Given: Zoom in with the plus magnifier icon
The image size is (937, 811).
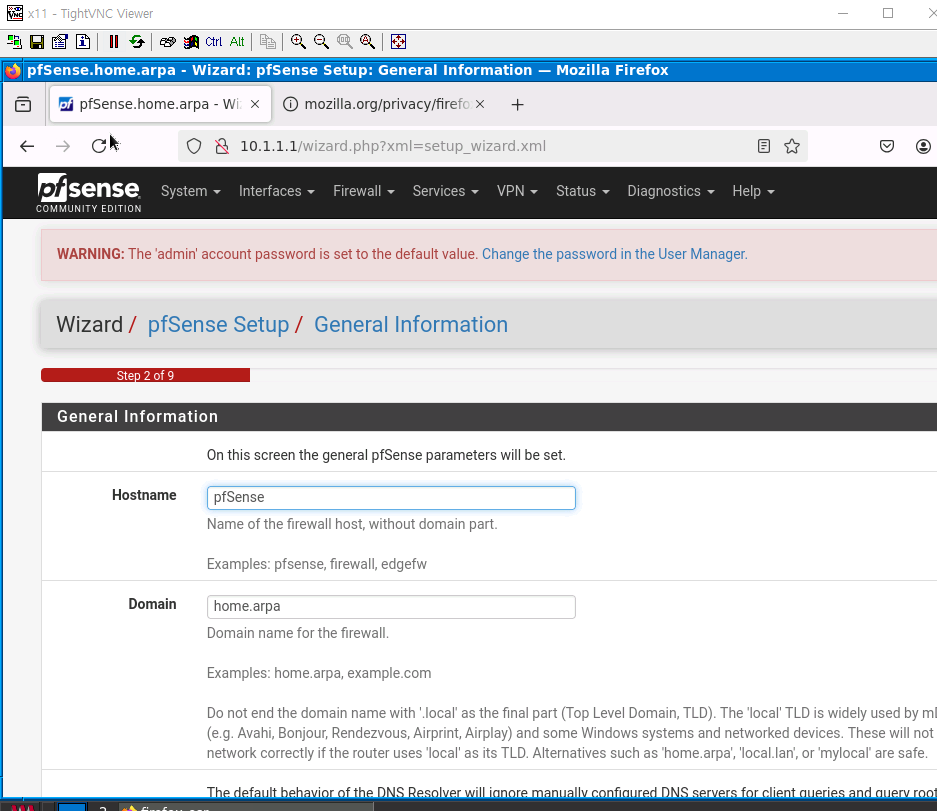Looking at the screenshot, I should 298,42.
